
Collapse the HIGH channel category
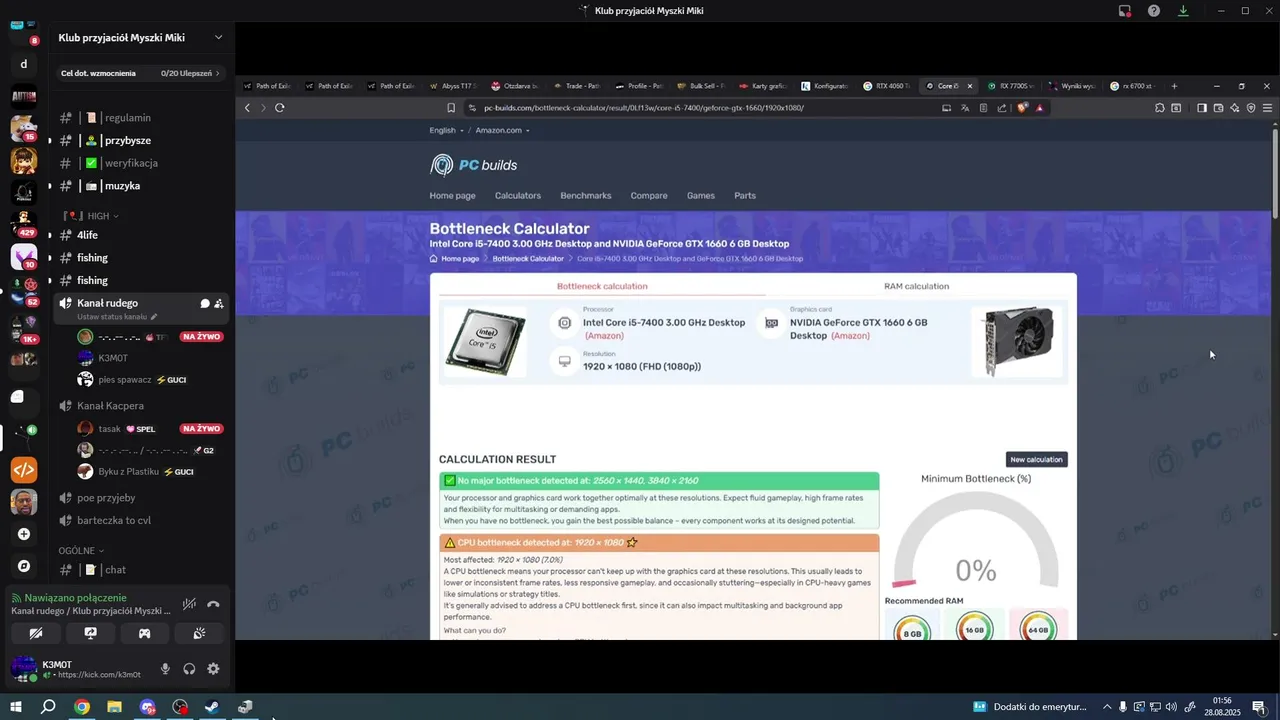pos(97,216)
